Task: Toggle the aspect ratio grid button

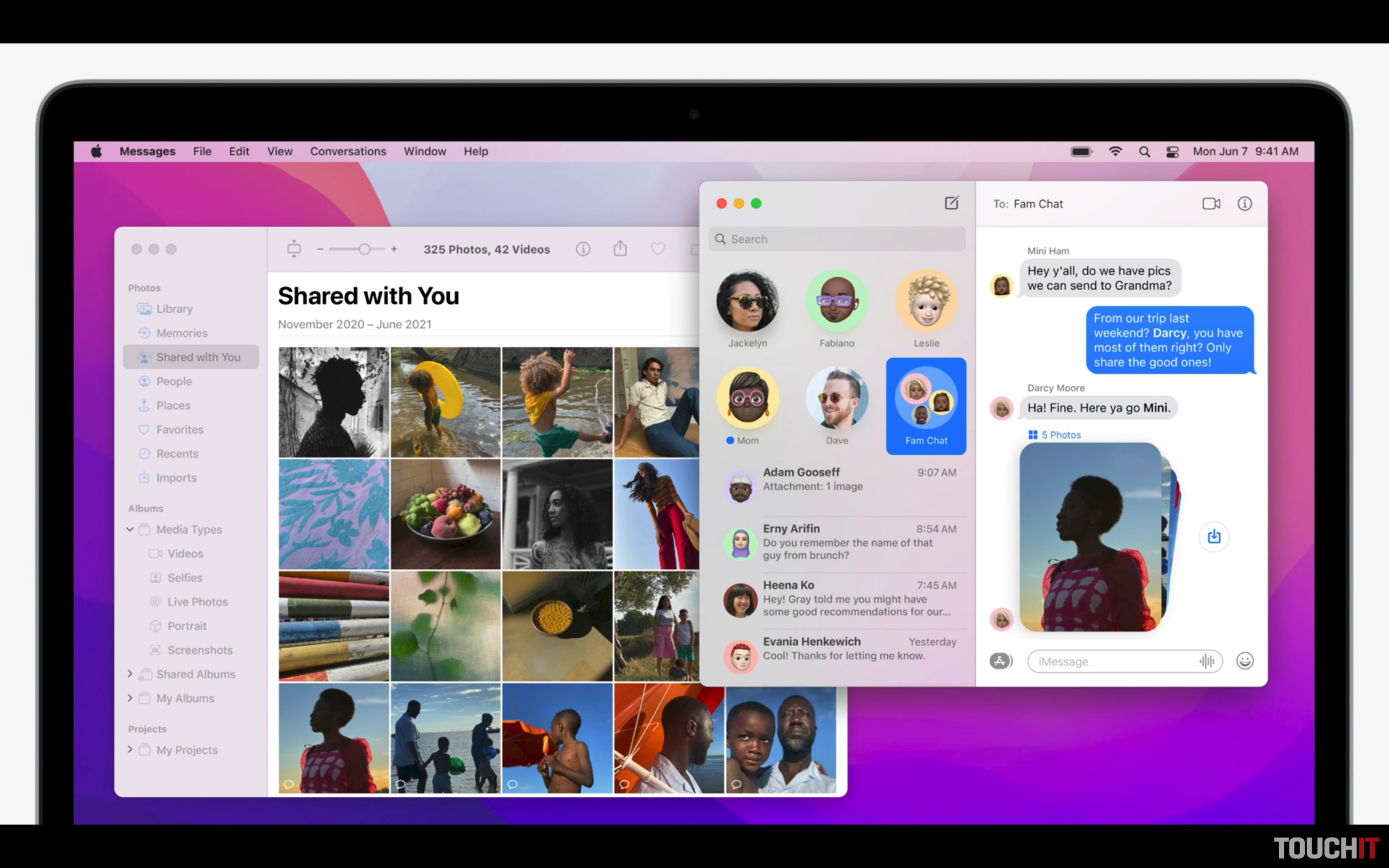Action: (x=294, y=249)
